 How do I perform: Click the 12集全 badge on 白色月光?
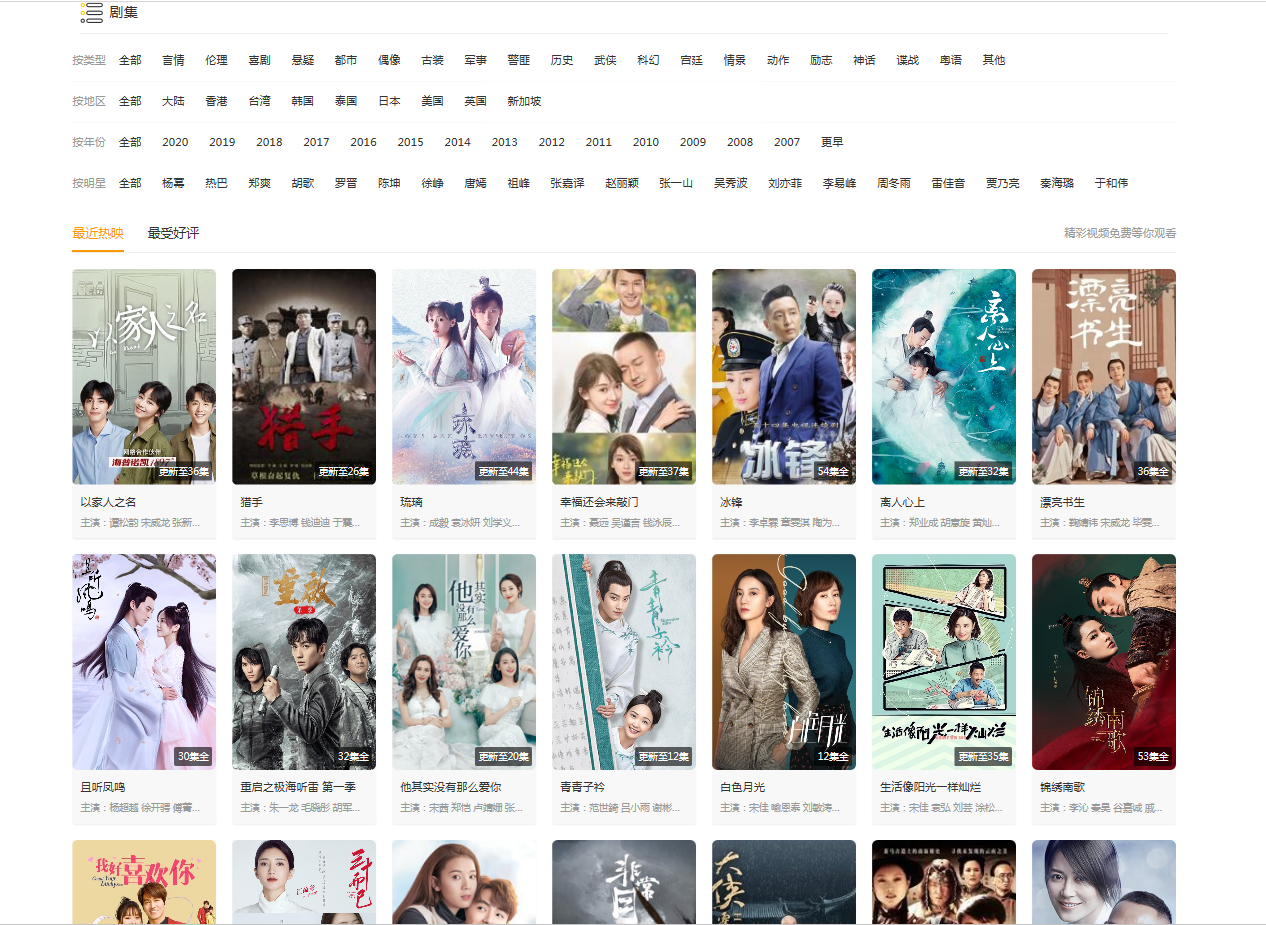(x=833, y=756)
